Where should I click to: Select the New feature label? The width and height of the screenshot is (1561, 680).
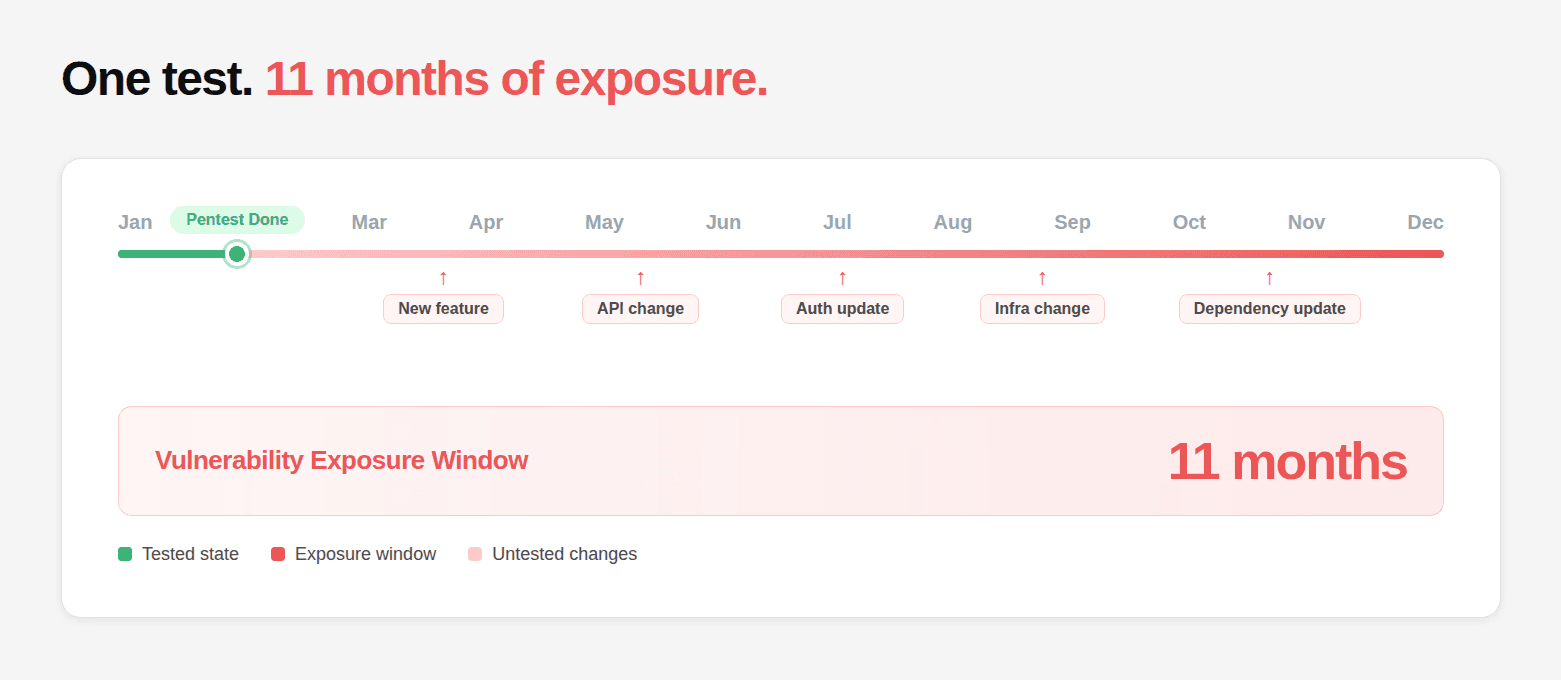pos(443,309)
